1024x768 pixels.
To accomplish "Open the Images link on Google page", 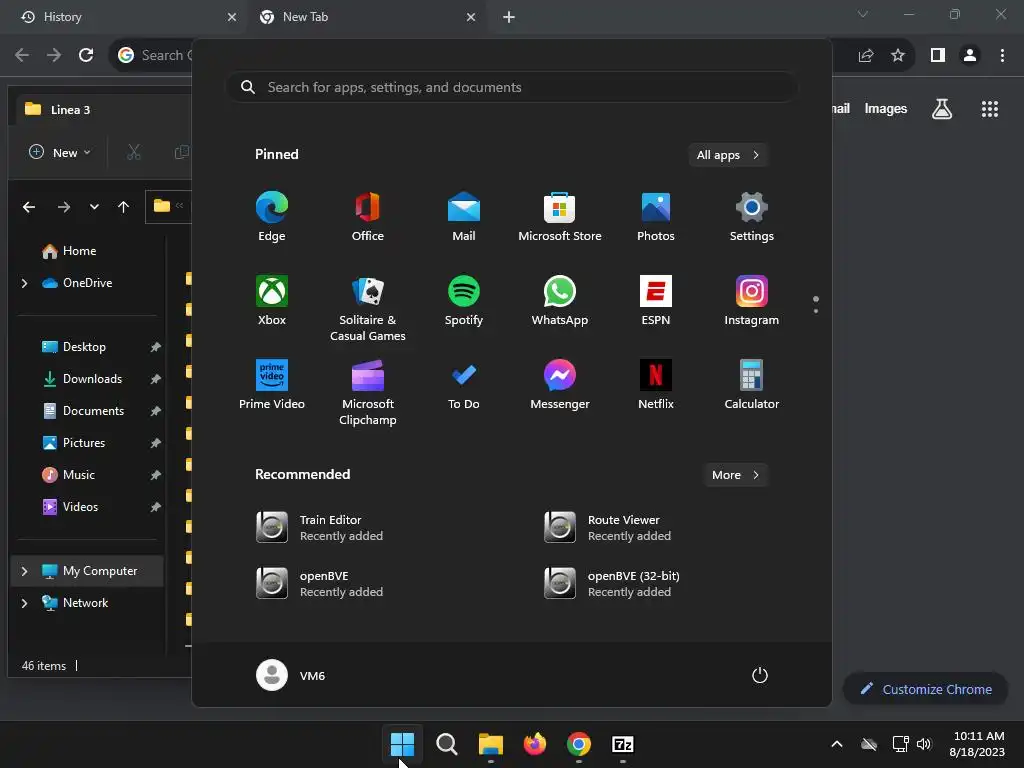I will click(886, 109).
